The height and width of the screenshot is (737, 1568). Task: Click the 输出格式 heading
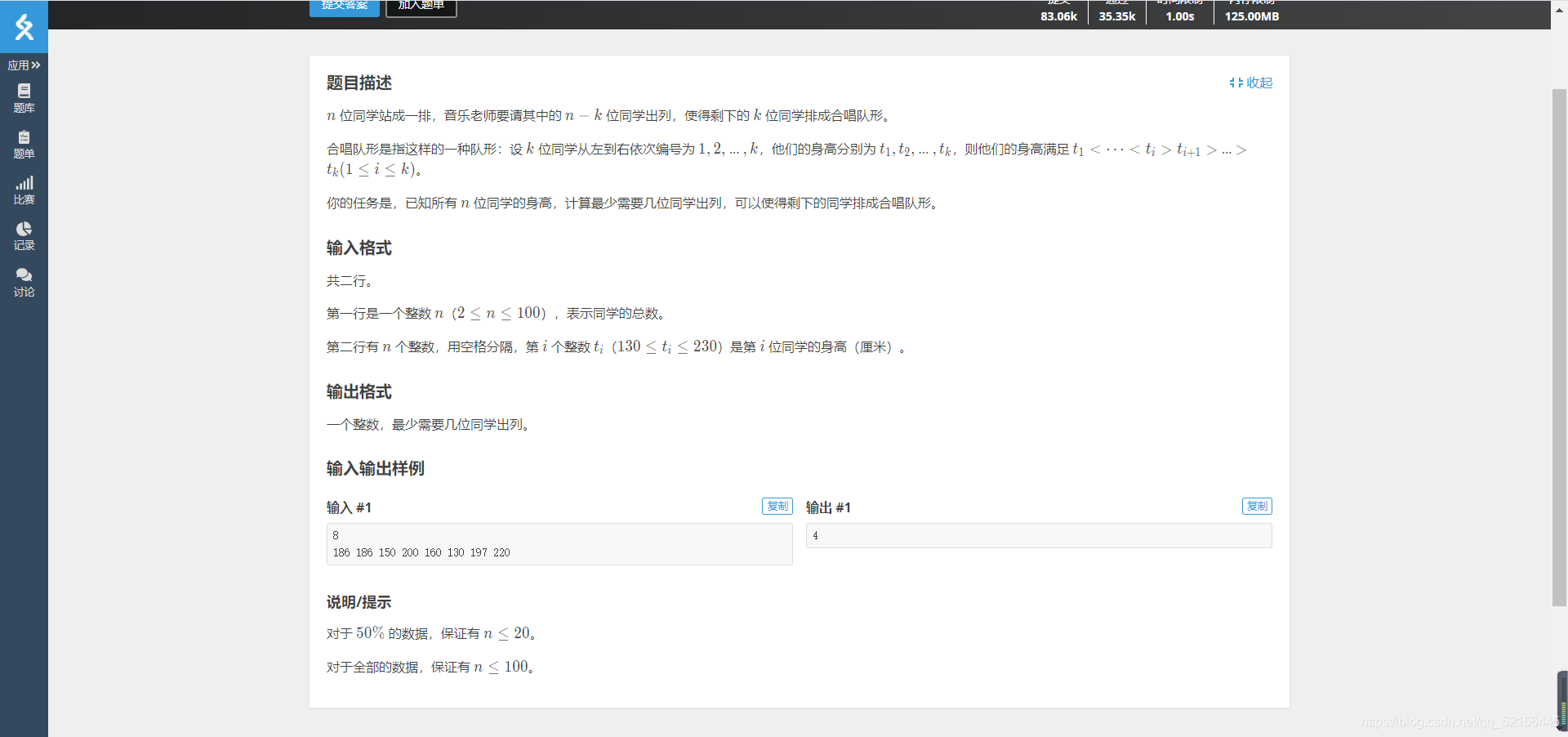(359, 391)
